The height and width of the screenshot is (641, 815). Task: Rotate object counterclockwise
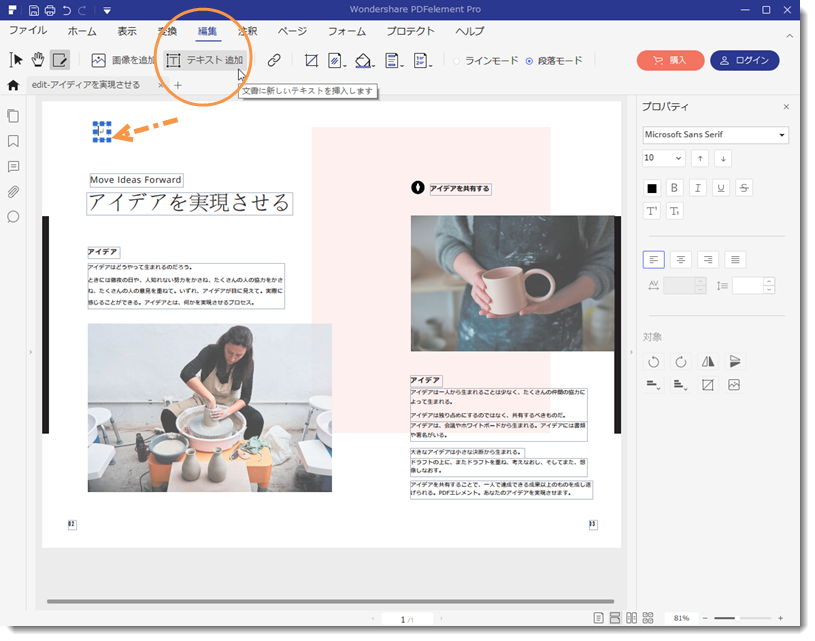(653, 361)
